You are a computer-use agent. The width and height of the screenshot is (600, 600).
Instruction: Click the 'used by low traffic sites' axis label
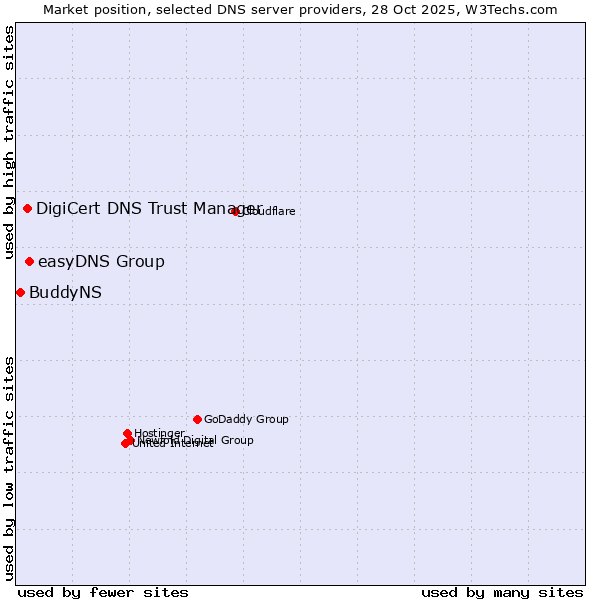pos(9,467)
